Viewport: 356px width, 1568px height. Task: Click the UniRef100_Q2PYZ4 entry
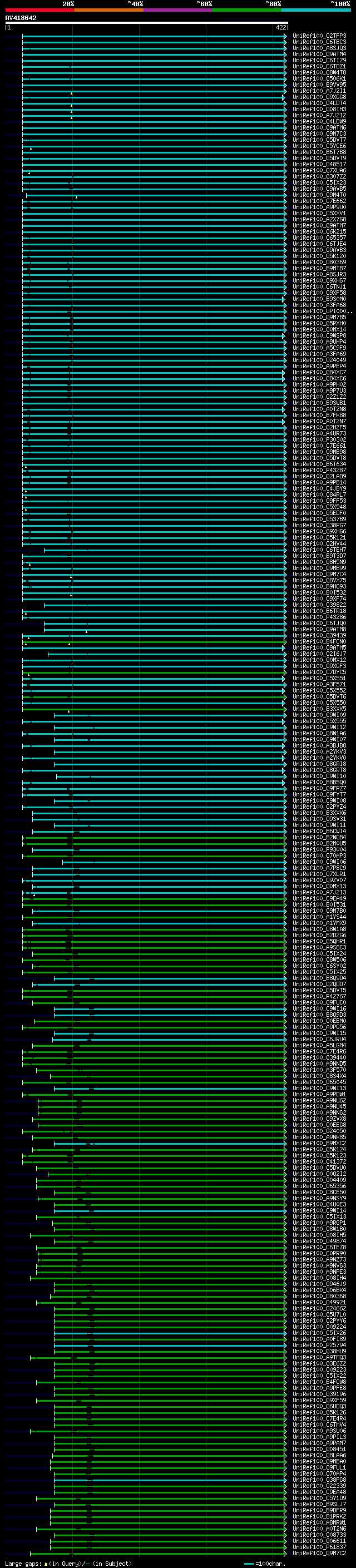click(x=319, y=807)
